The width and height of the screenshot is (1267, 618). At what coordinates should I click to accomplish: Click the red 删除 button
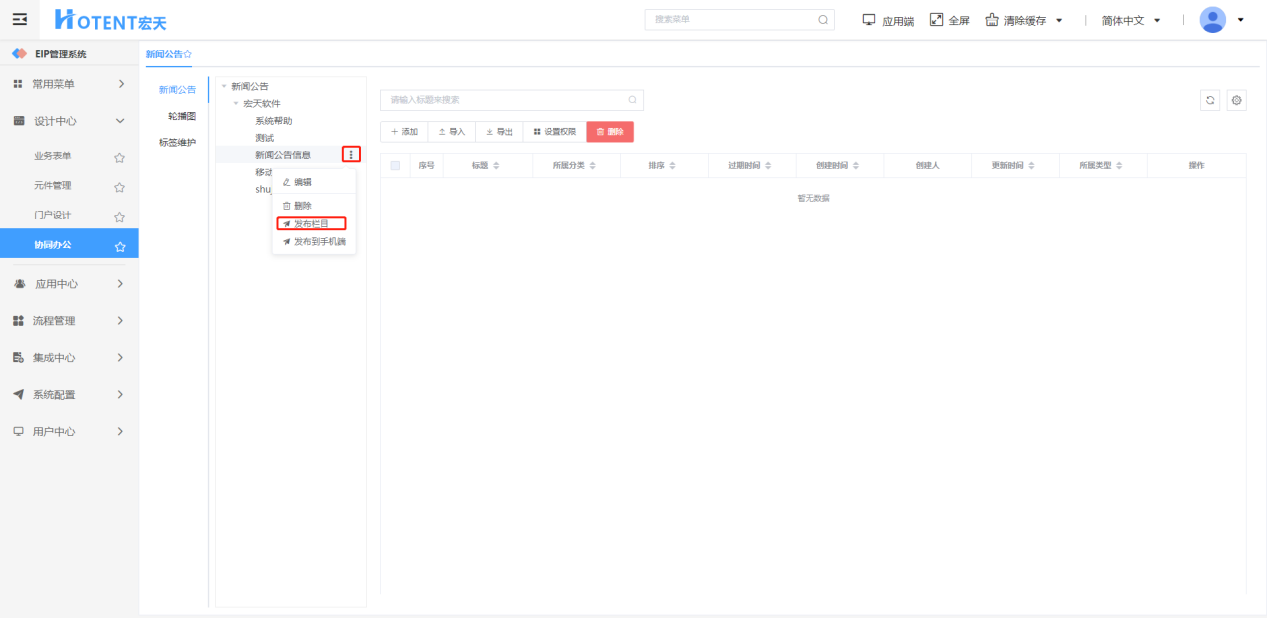click(610, 131)
